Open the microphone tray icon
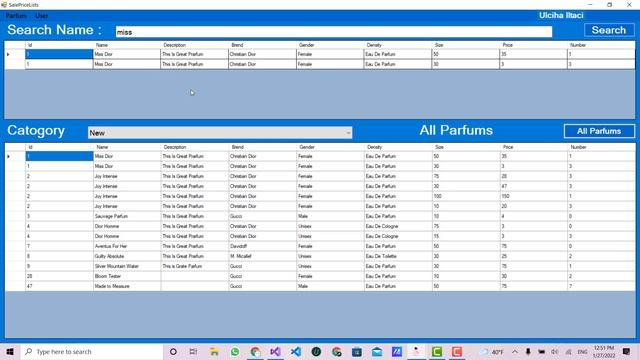 (x=528, y=351)
